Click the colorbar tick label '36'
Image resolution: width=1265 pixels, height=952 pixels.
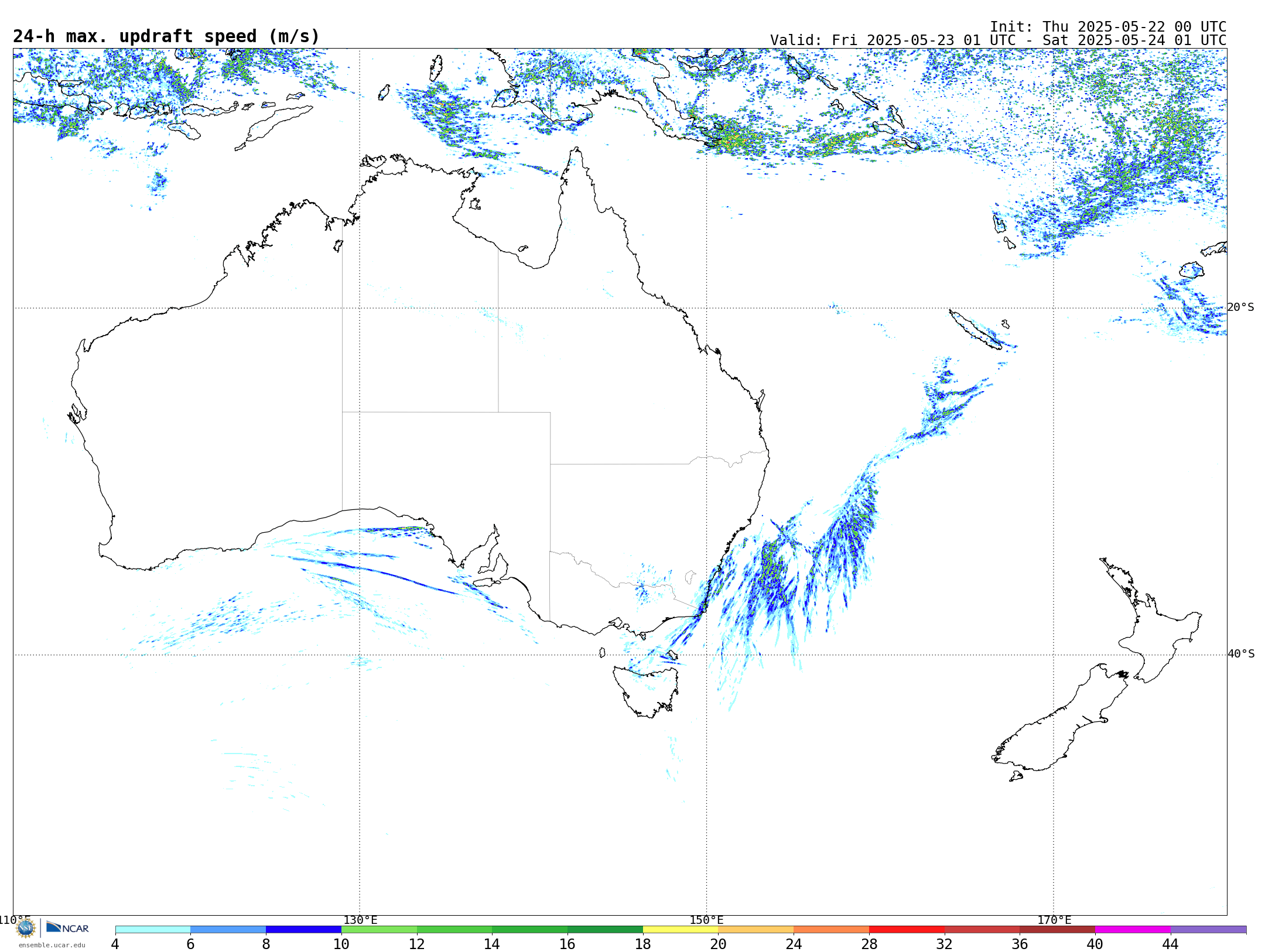pyautogui.click(x=1020, y=944)
